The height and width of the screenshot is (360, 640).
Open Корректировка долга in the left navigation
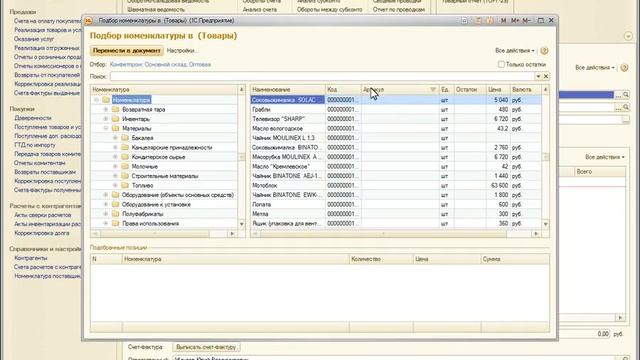[x=42, y=233]
